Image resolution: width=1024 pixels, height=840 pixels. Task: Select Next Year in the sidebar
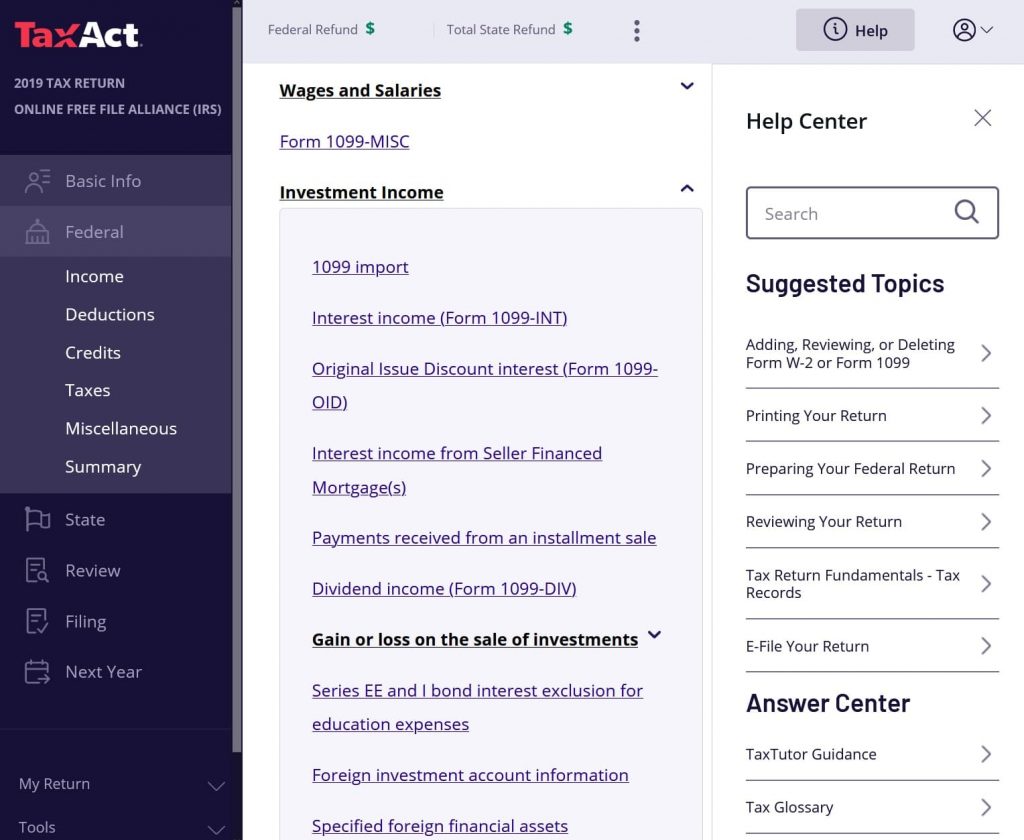pos(116,671)
